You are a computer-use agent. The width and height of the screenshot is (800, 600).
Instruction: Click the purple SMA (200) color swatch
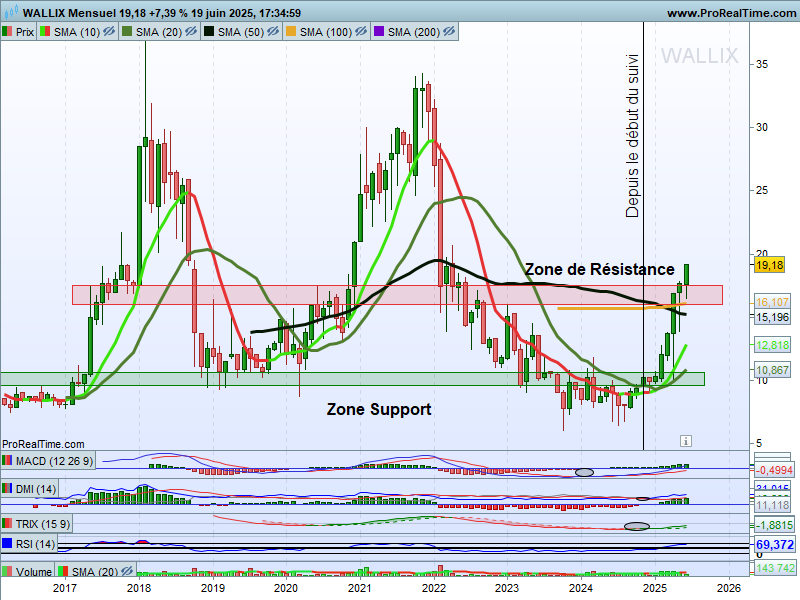coord(379,32)
